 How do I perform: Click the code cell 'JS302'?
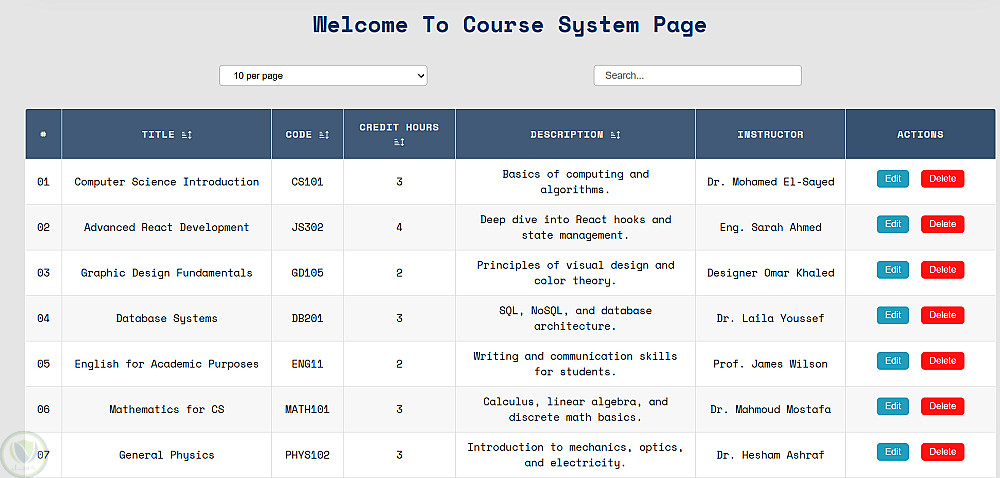307,227
